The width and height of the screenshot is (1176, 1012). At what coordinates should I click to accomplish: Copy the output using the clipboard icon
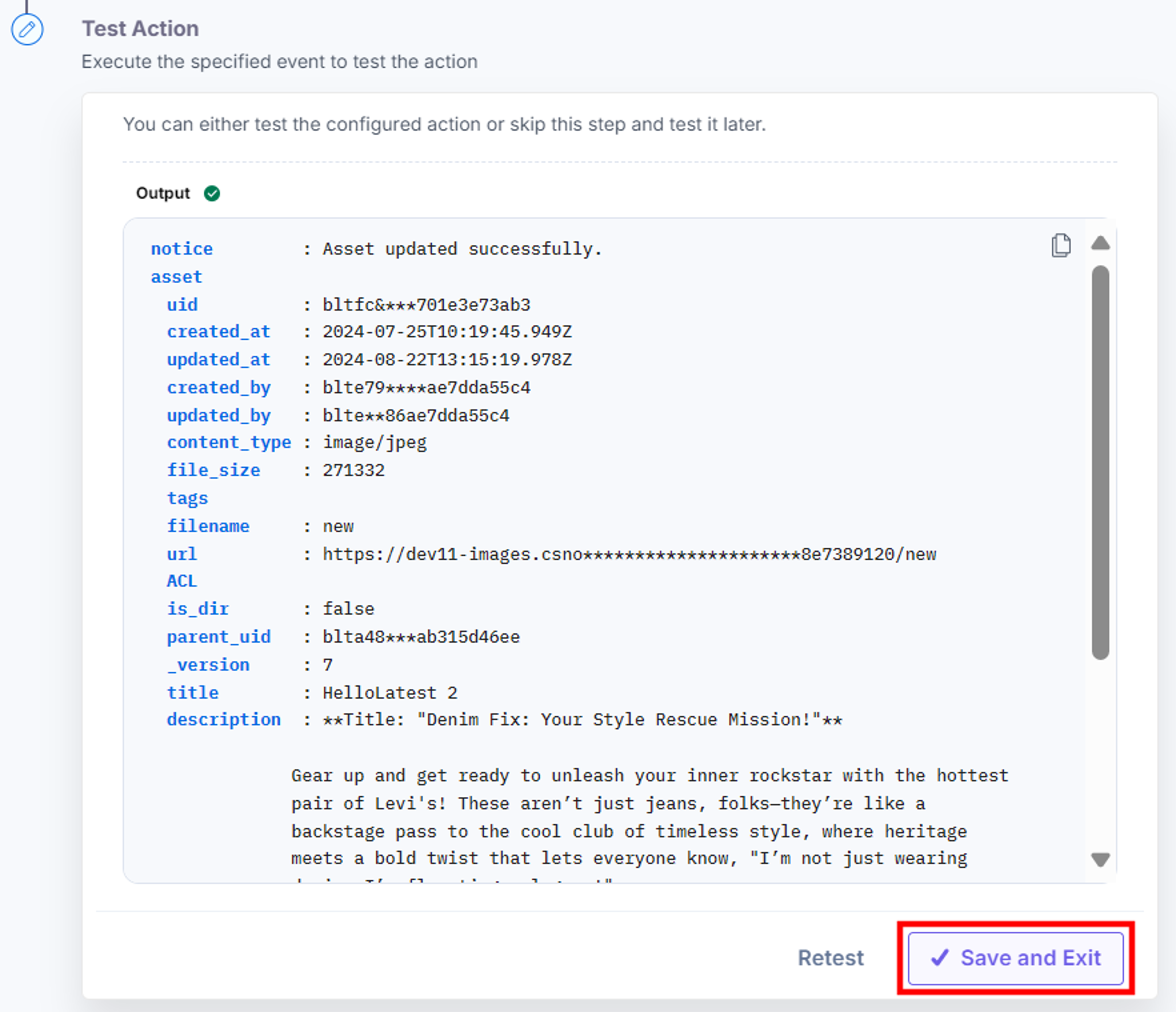pyautogui.click(x=1061, y=246)
